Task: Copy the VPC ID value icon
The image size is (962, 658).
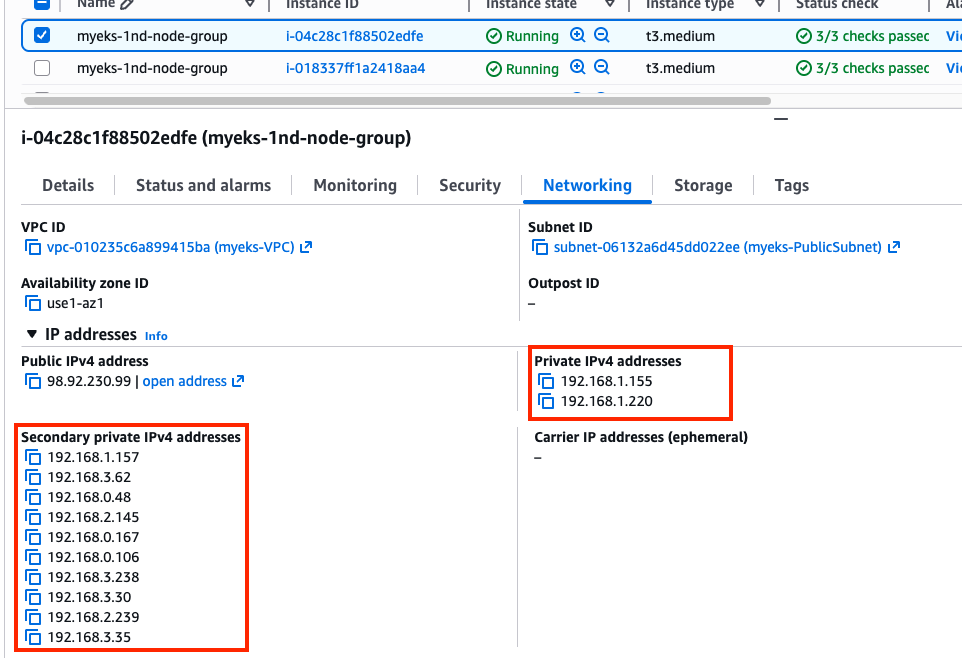Action: (x=33, y=247)
